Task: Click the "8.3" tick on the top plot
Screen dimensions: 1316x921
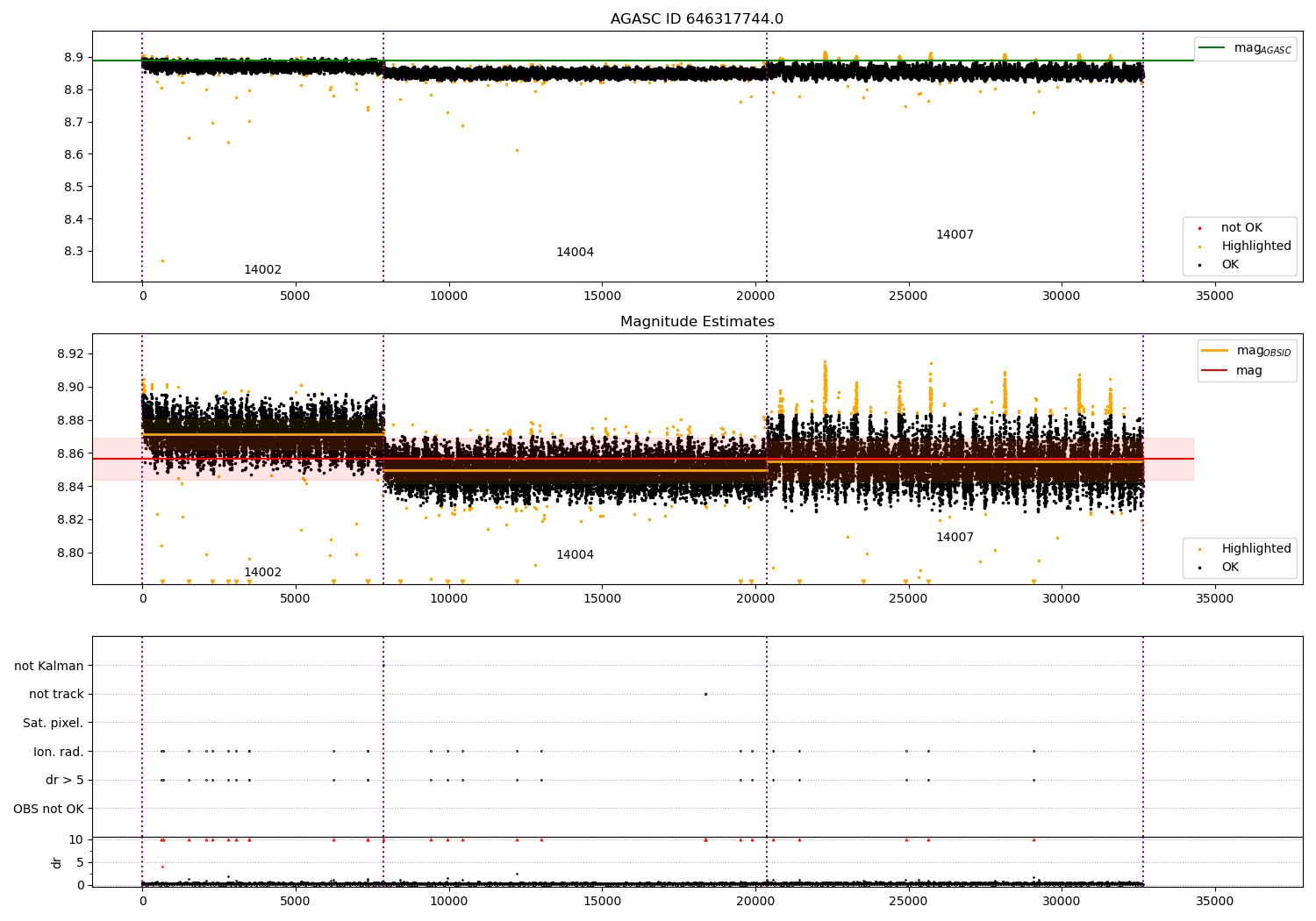Action: [75, 252]
